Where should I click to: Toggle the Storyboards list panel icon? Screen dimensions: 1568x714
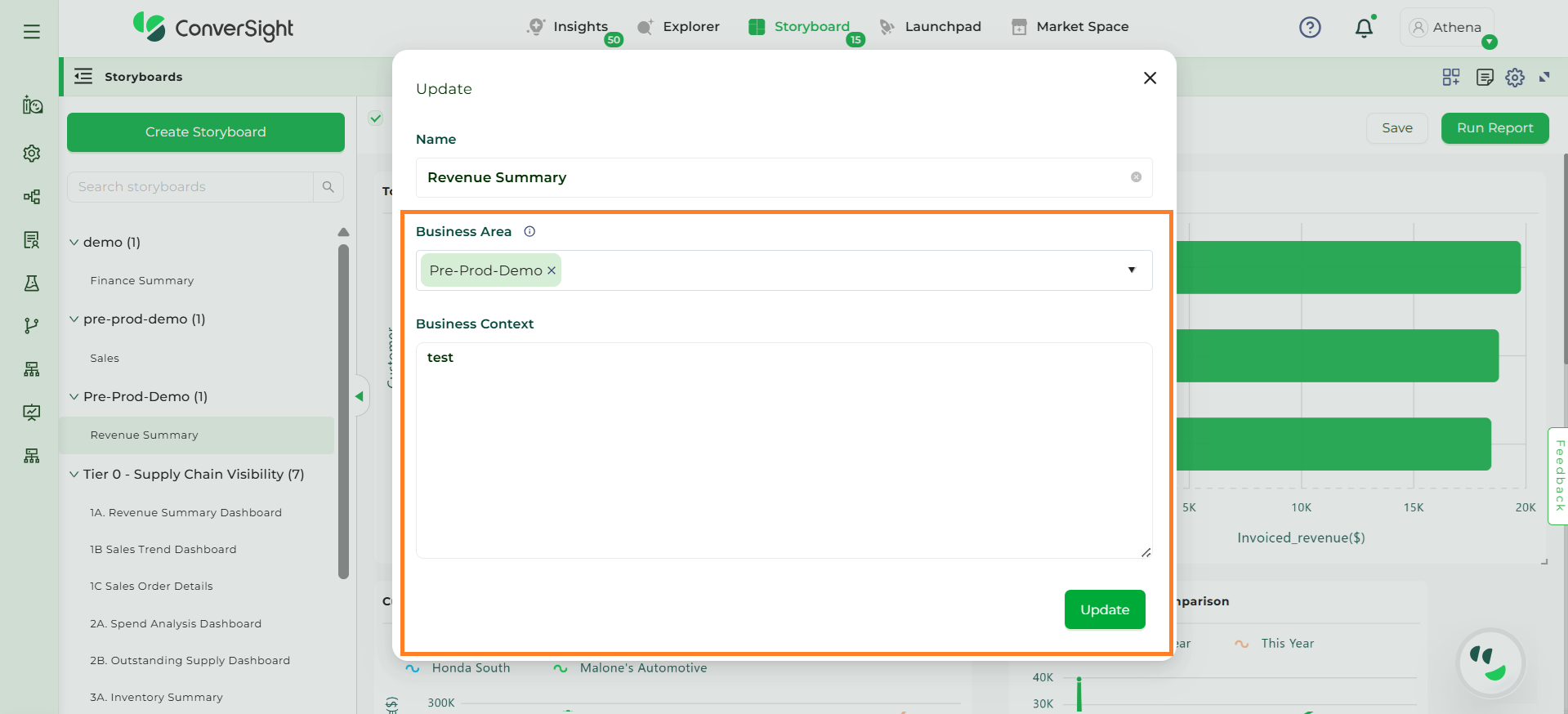tap(83, 77)
